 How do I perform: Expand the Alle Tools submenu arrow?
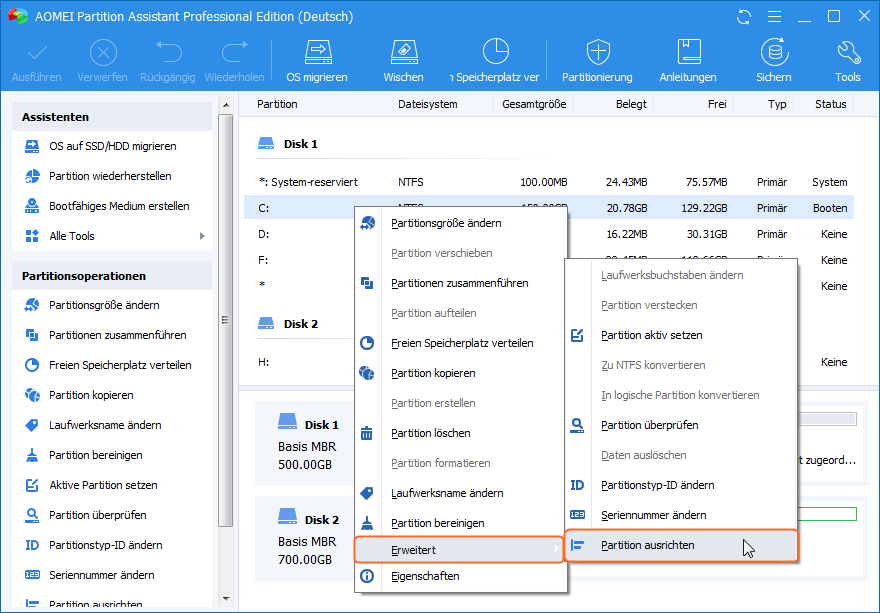(202, 236)
